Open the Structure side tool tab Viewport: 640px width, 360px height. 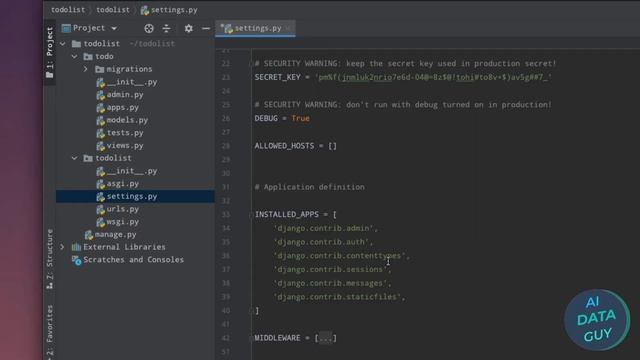coord(49,258)
